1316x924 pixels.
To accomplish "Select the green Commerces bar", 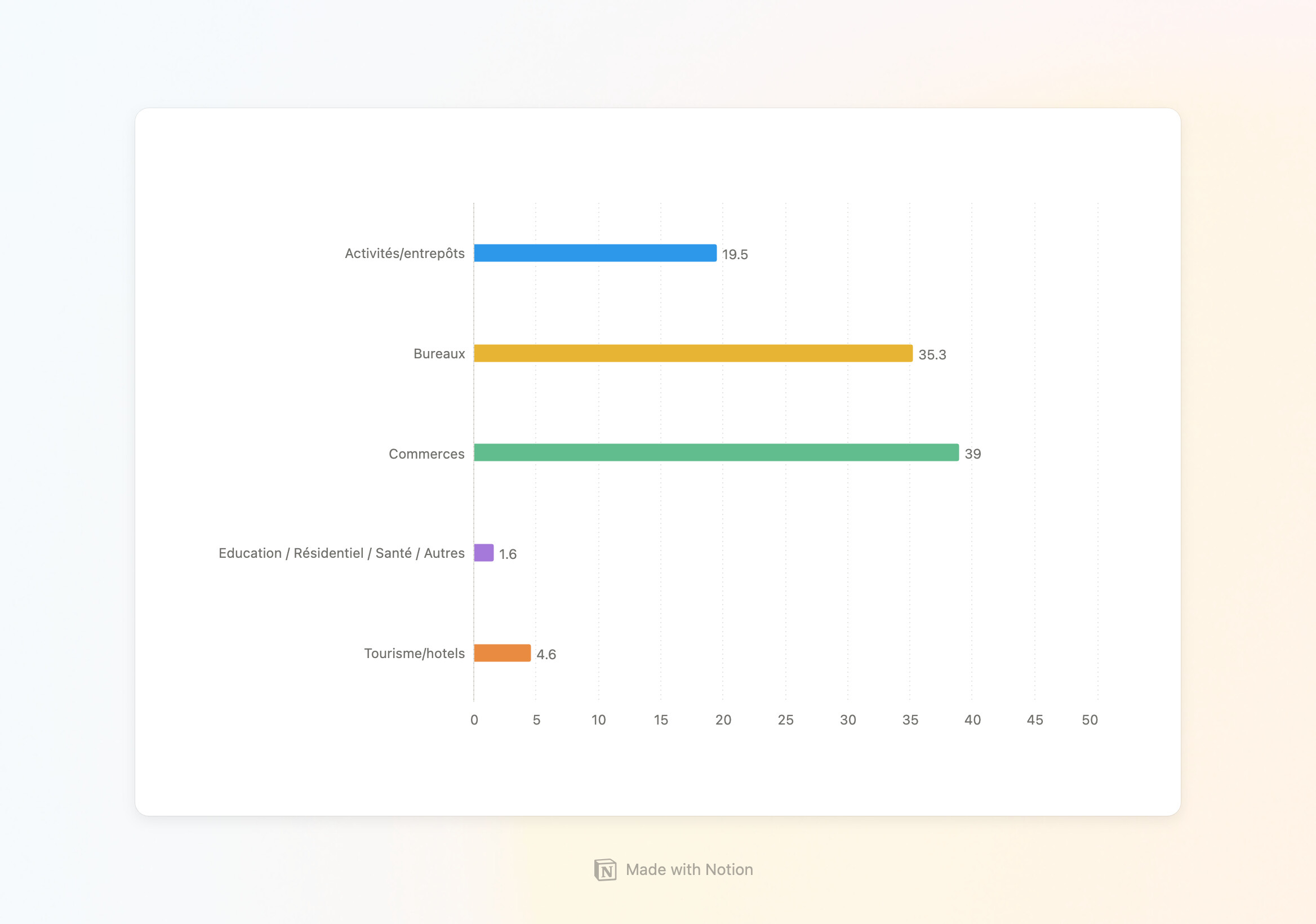I will click(x=716, y=452).
